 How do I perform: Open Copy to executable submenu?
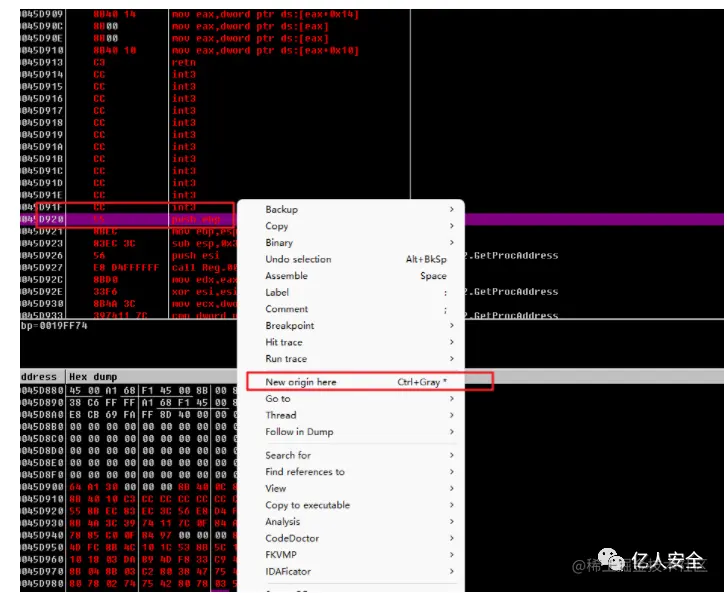[x=351, y=505]
